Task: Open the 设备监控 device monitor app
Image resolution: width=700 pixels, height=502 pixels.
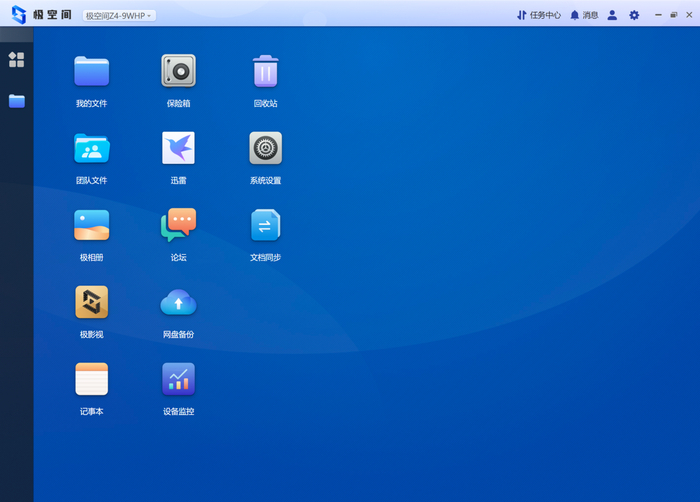Action: click(178, 380)
